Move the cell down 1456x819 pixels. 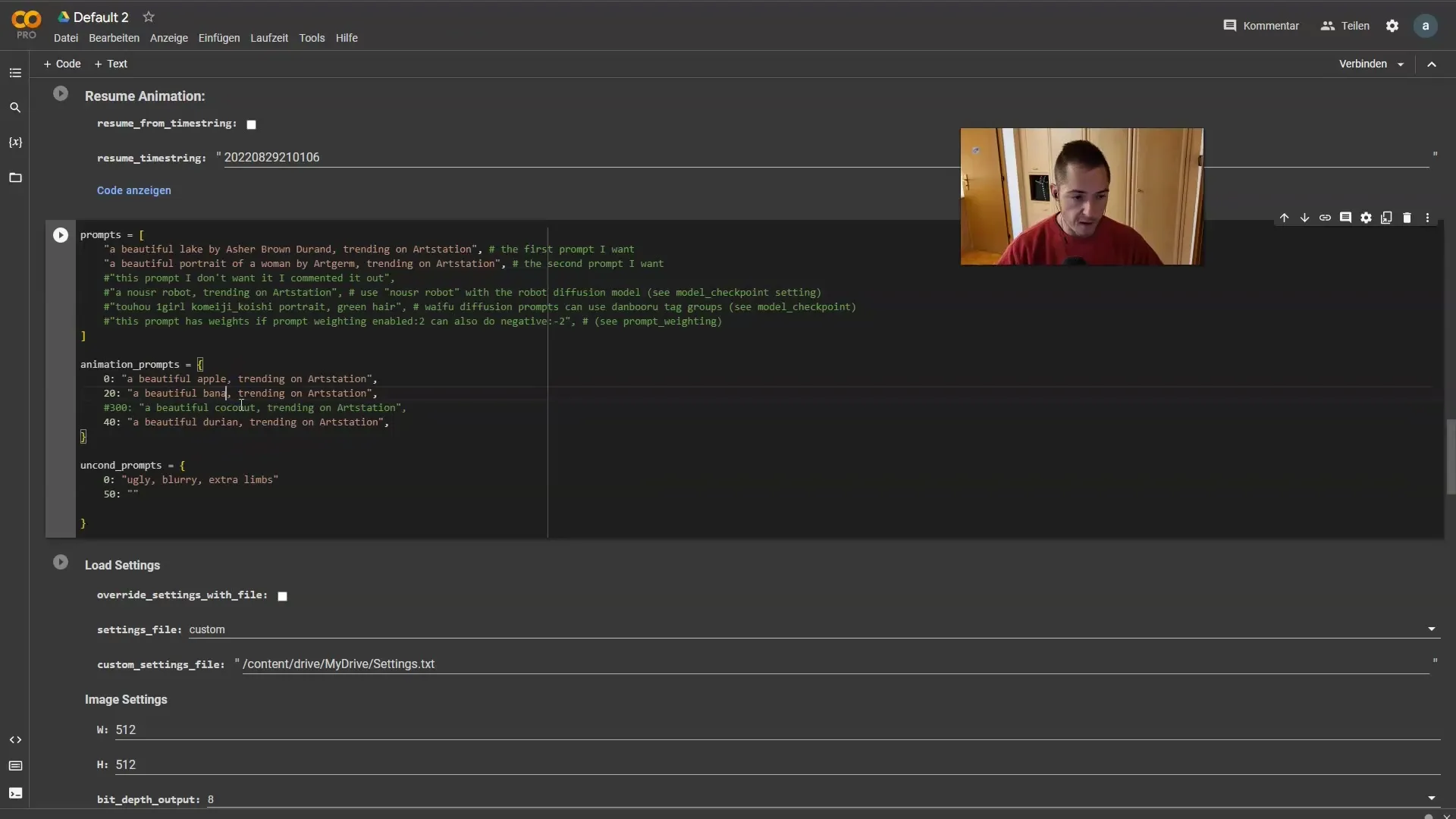coord(1304,218)
